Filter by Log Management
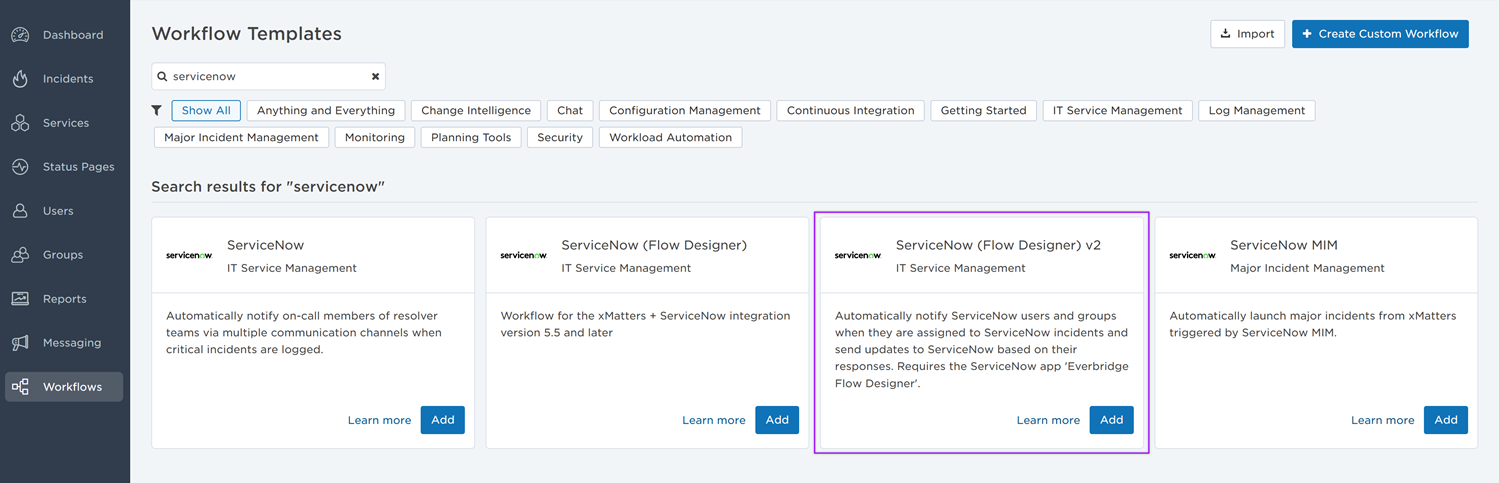This screenshot has width=1499, height=483. [1257, 111]
